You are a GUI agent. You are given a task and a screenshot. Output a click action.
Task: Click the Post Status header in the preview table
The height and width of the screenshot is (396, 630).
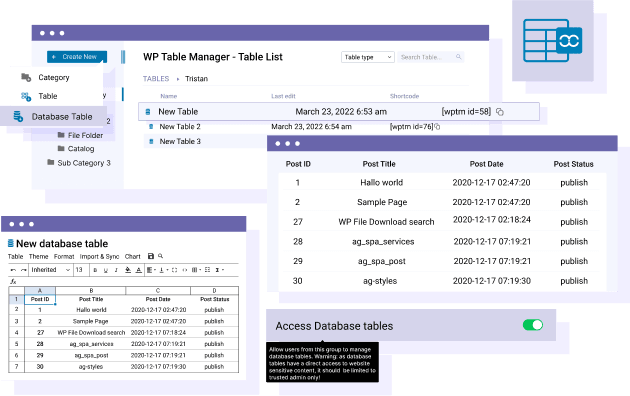[x=573, y=164]
